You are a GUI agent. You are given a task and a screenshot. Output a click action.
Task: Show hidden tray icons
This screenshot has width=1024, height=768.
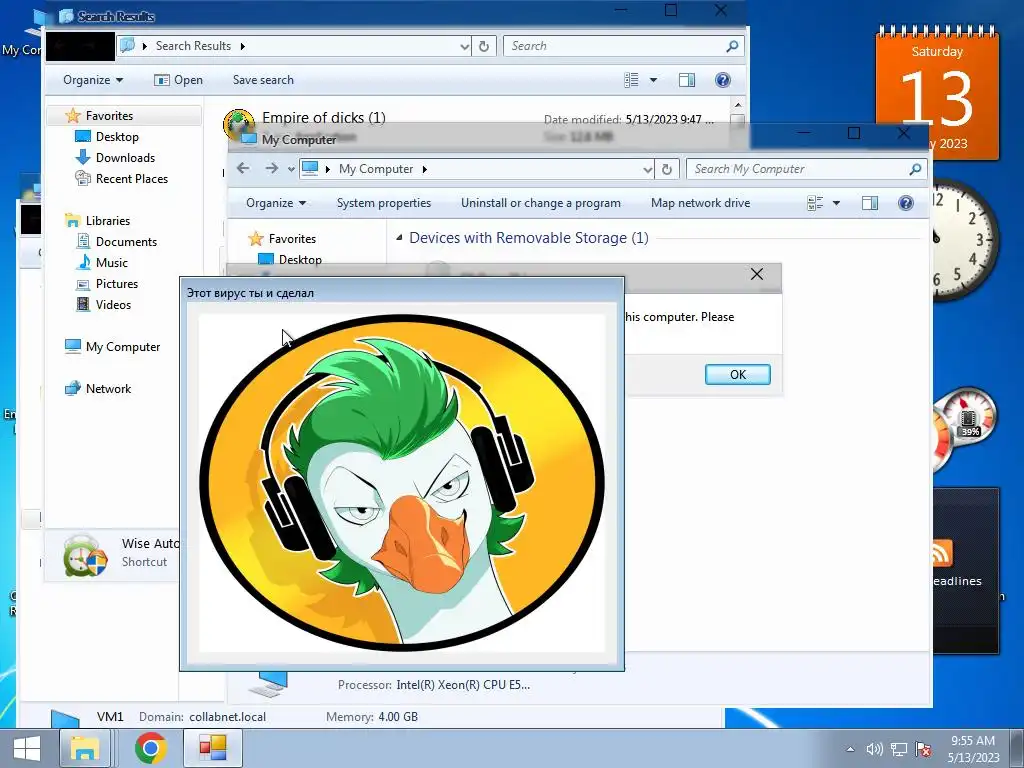pyautogui.click(x=850, y=749)
